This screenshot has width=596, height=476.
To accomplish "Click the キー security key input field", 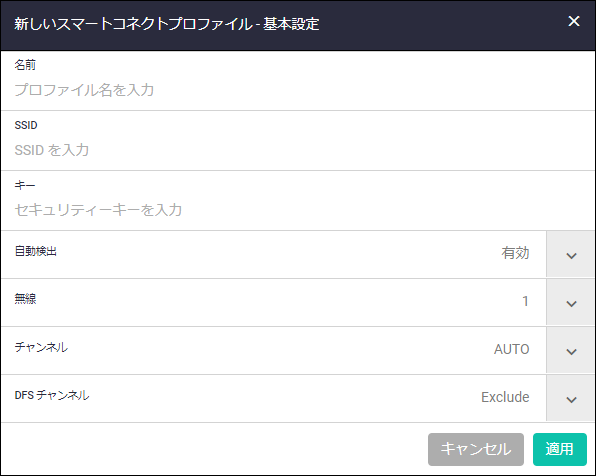I will [x=298, y=210].
